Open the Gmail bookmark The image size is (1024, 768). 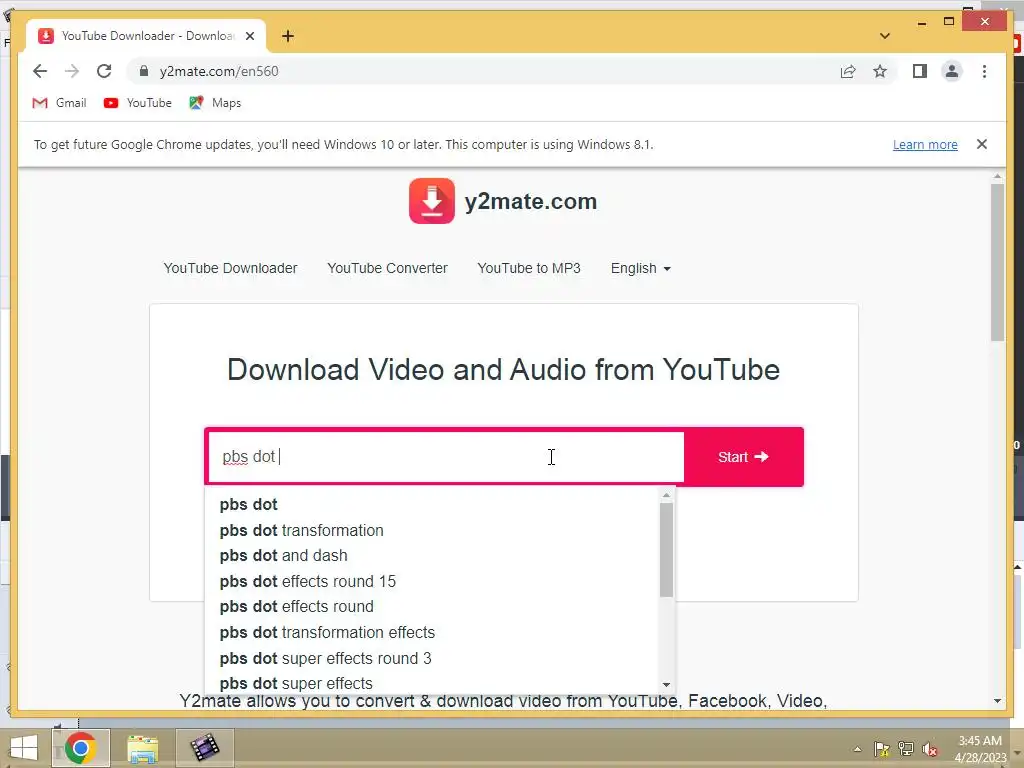tap(59, 103)
